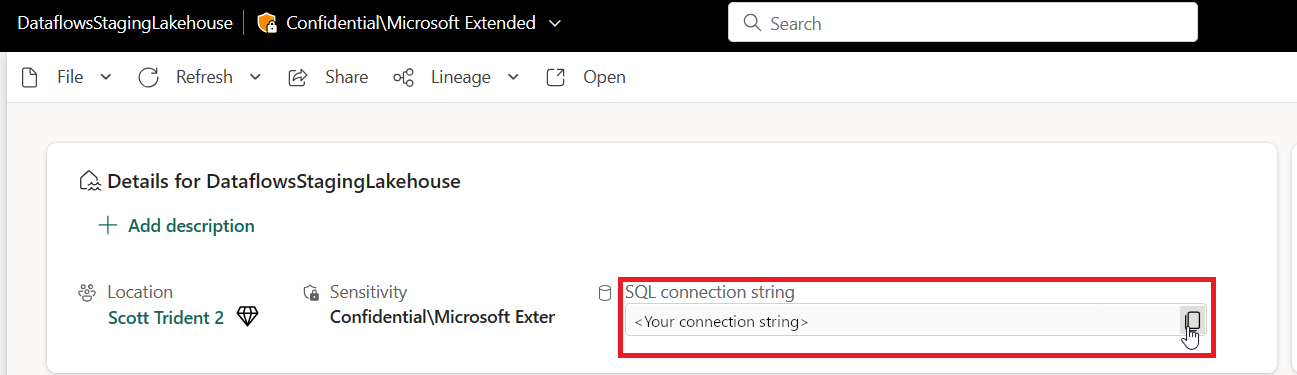1297x375 pixels.
Task: Click the File page icon
Action: [x=30, y=77]
